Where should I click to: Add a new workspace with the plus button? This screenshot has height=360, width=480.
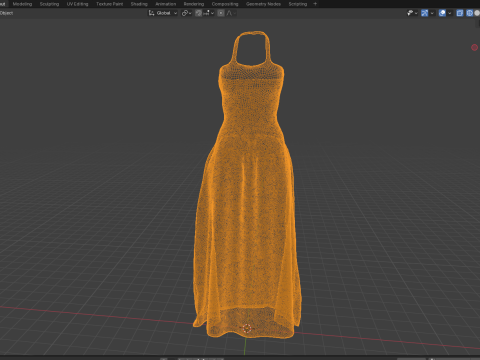pyautogui.click(x=315, y=4)
